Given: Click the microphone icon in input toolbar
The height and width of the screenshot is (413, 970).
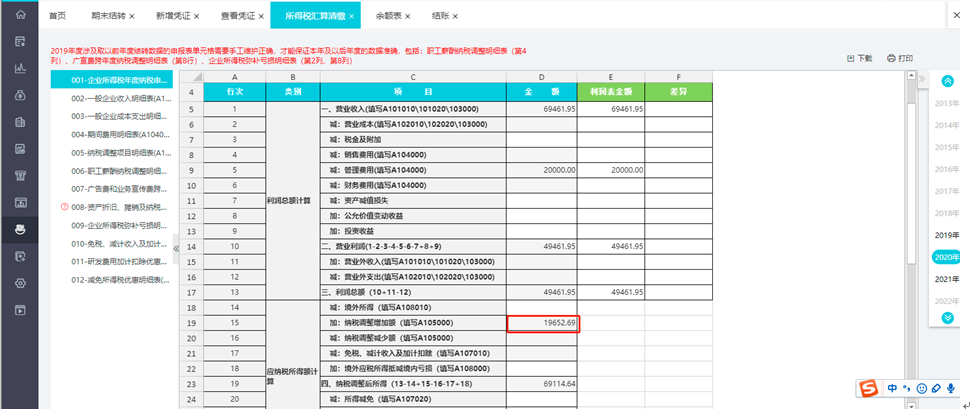Looking at the screenshot, I should pyautogui.click(x=950, y=388).
